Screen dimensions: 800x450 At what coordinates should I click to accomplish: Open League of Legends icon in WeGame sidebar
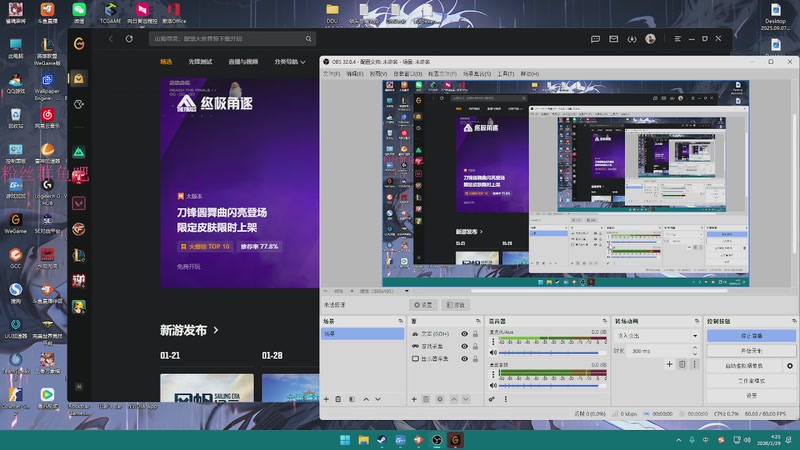click(x=79, y=255)
